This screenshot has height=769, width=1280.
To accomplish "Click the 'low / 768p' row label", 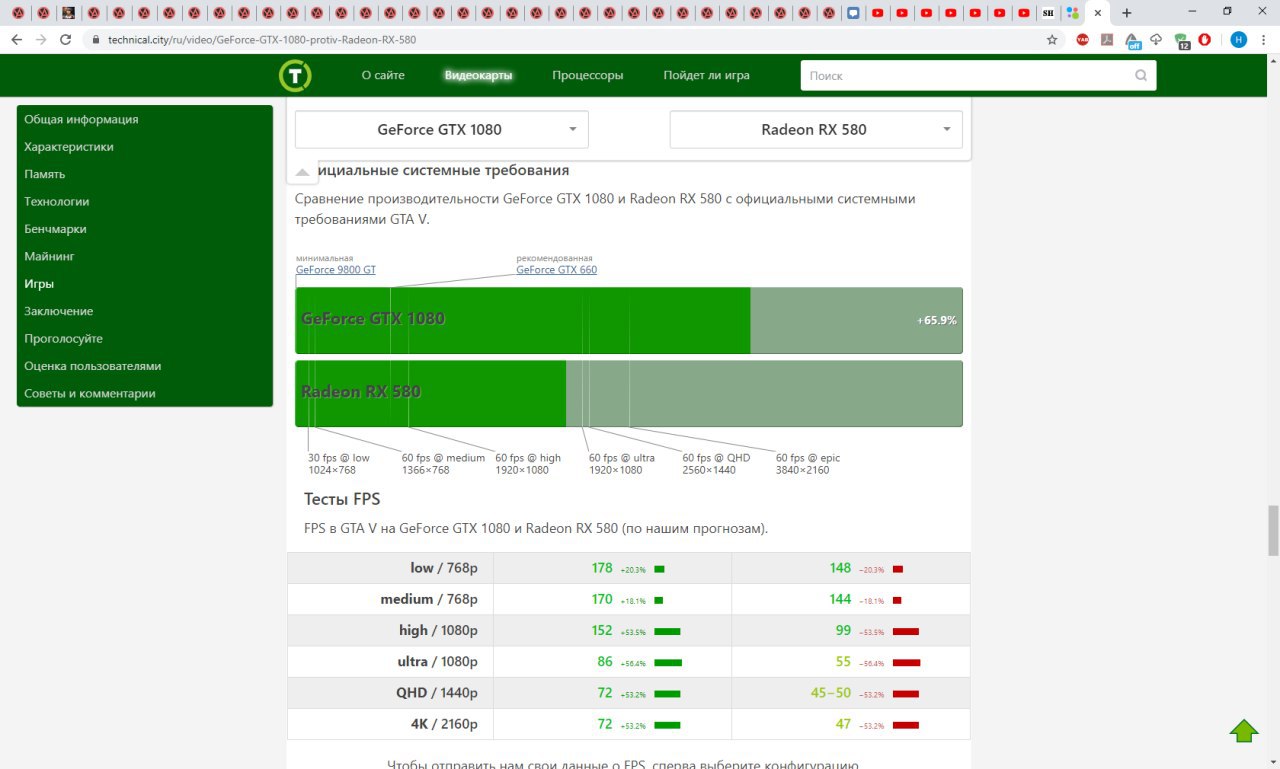I will pyautogui.click(x=444, y=568).
